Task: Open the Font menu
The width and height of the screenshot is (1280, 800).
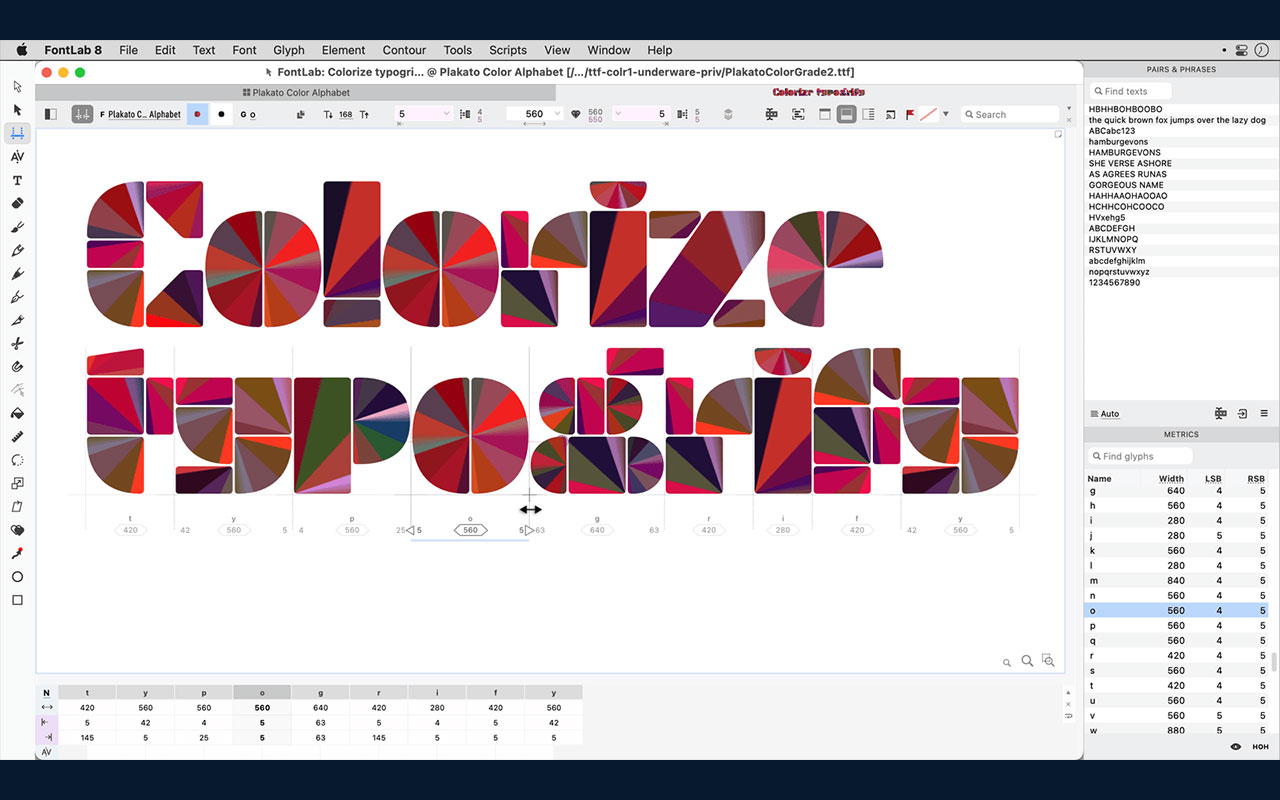Action: click(244, 50)
